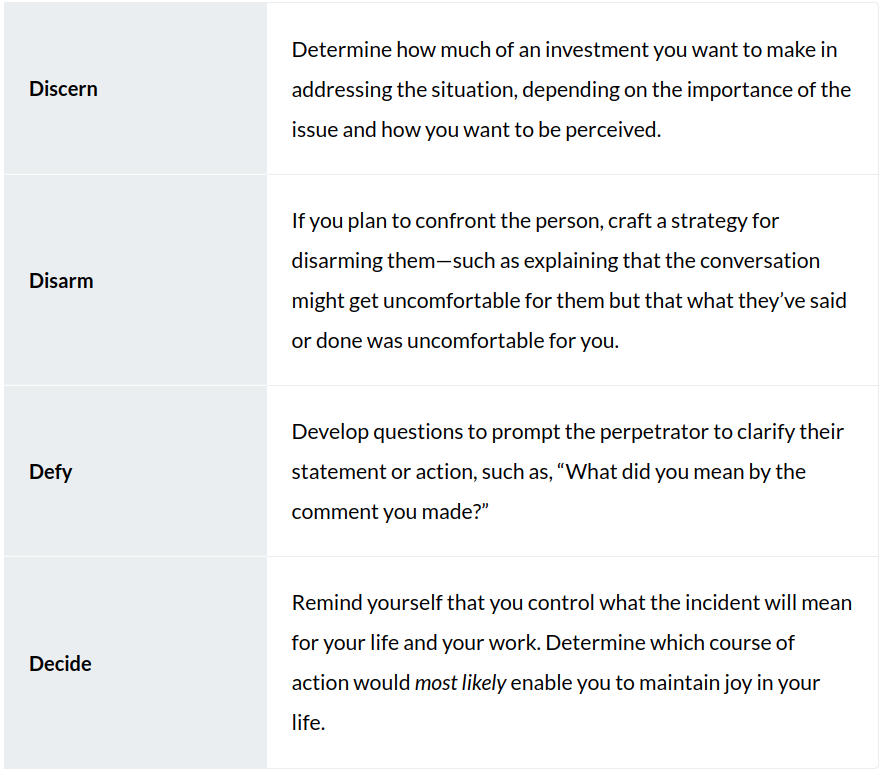Click the "Defy" row heading
Image resolution: width=881 pixels, height=770 pixels.
point(50,472)
